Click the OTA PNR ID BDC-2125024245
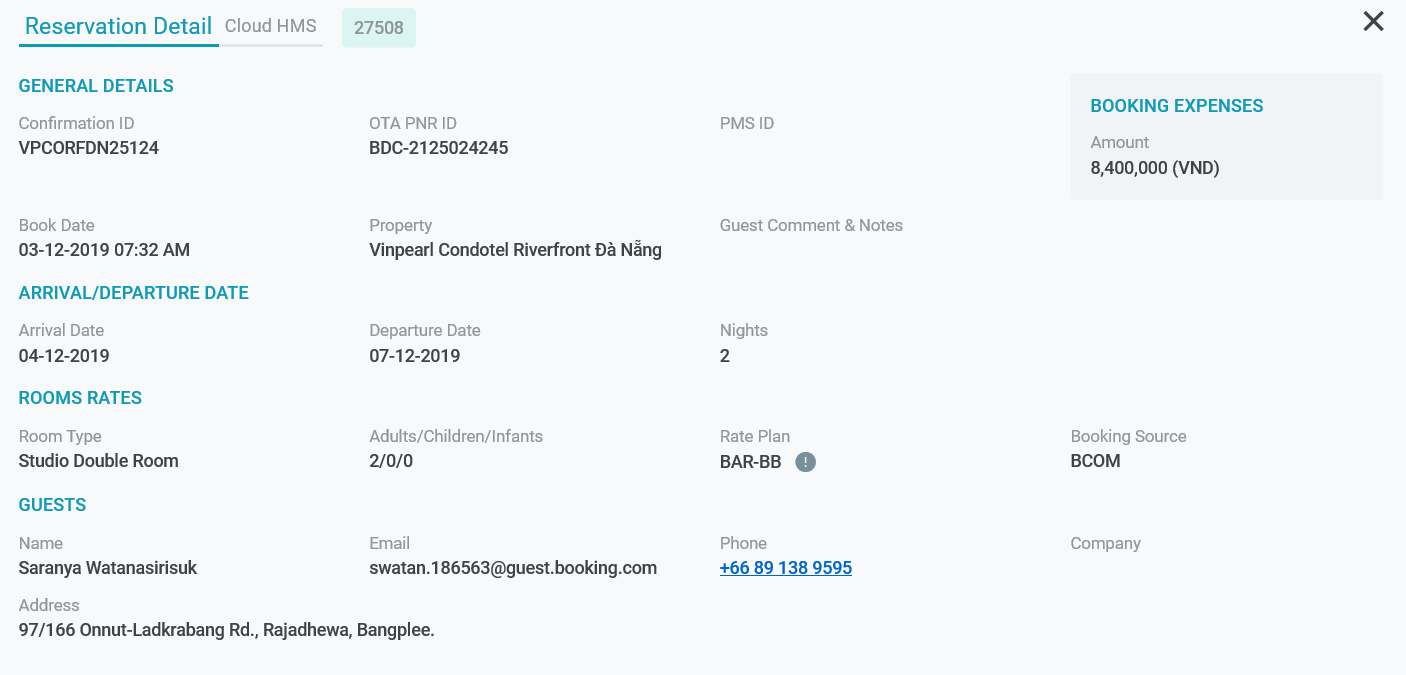 pyautogui.click(x=439, y=148)
